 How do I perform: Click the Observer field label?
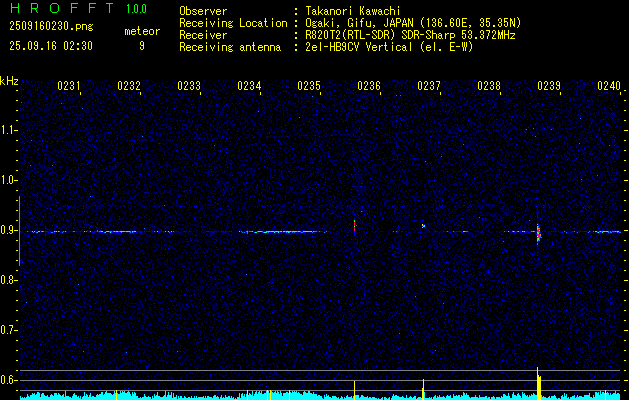pos(203,11)
